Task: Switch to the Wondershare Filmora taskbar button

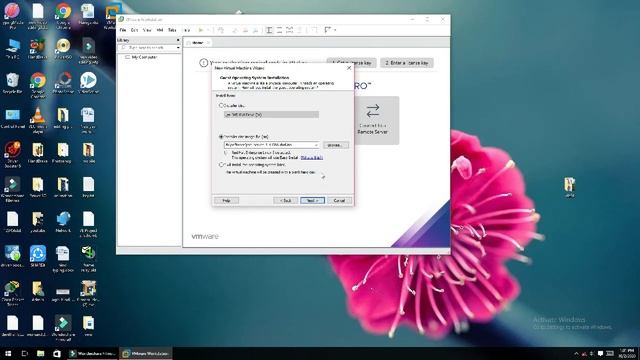Action: coord(92,353)
